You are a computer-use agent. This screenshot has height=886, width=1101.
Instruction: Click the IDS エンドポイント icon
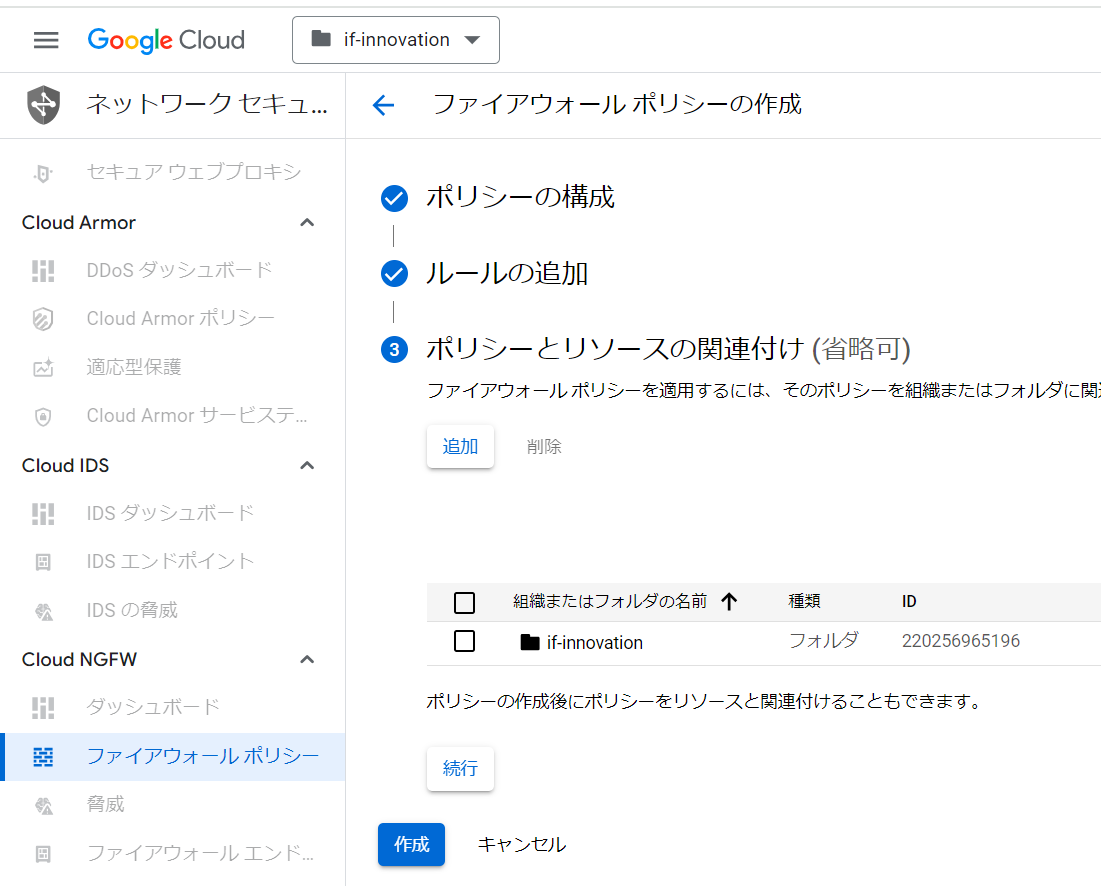[x=43, y=562]
